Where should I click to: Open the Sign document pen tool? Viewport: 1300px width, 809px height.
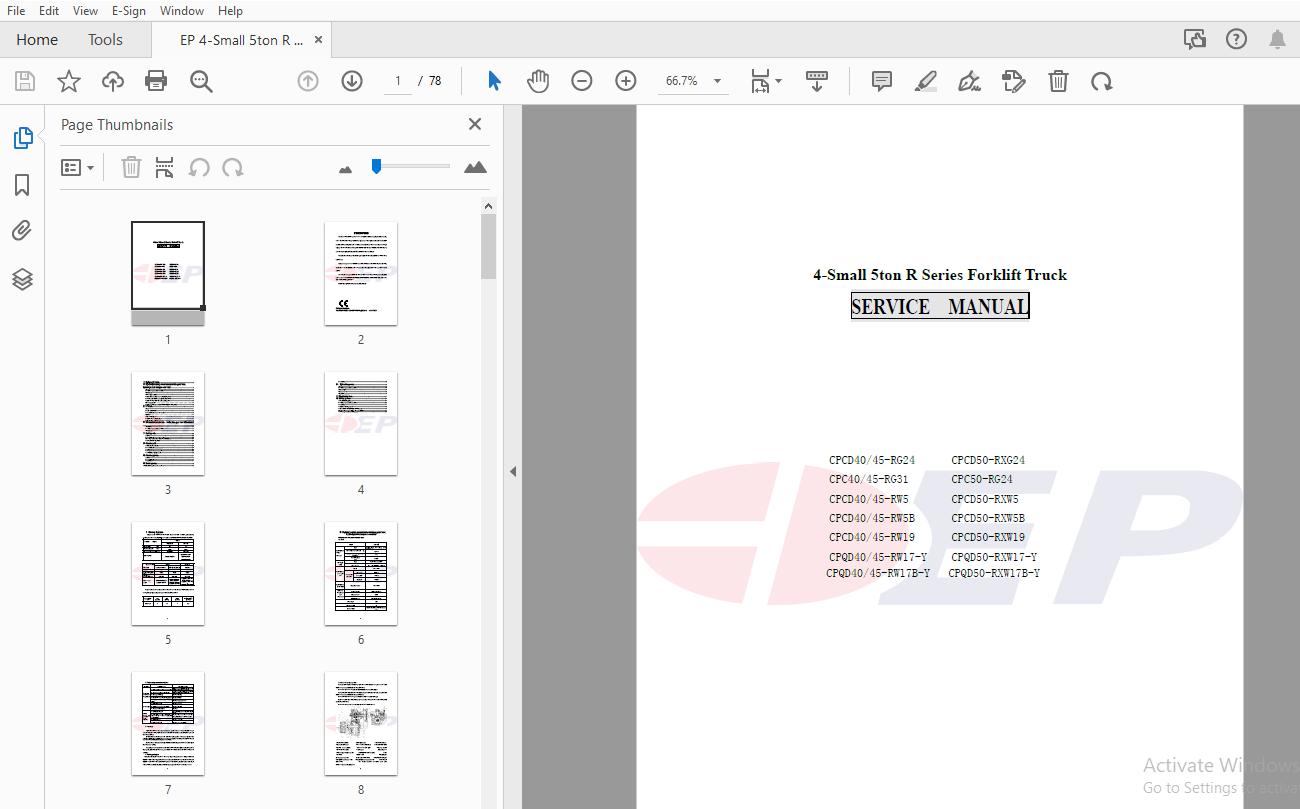coord(969,81)
